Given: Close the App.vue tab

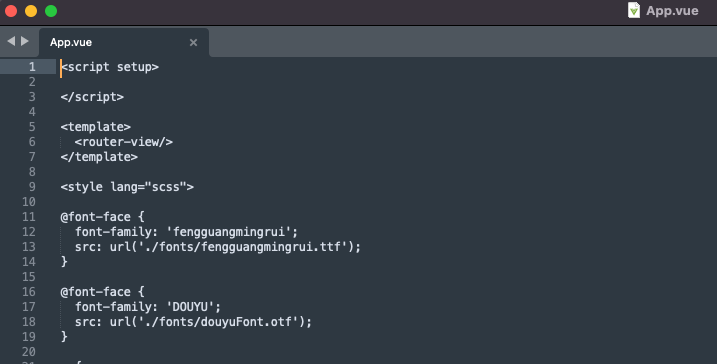Looking at the screenshot, I should (193, 43).
